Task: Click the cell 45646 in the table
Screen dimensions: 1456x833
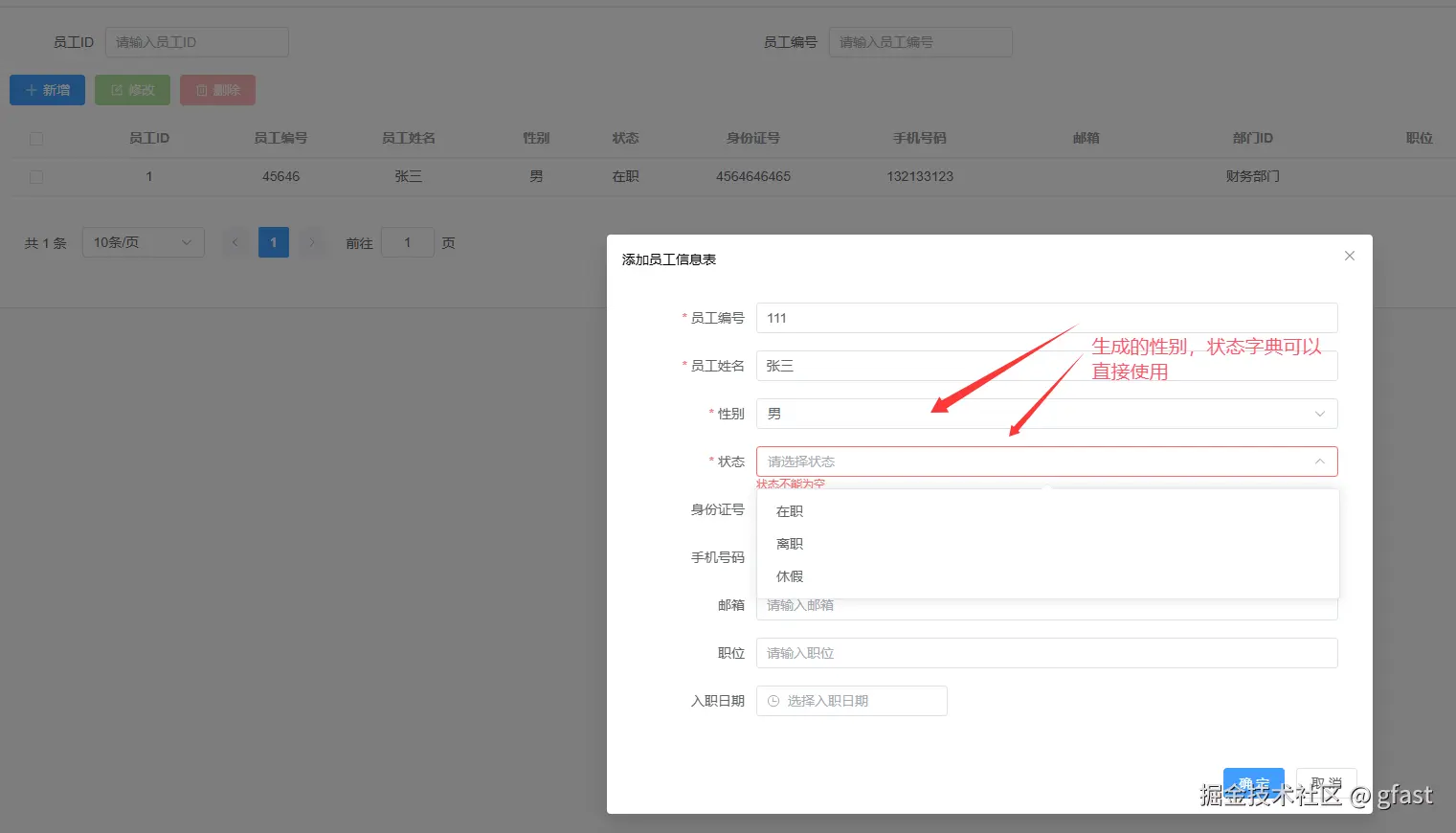Action: pyautogui.click(x=281, y=176)
